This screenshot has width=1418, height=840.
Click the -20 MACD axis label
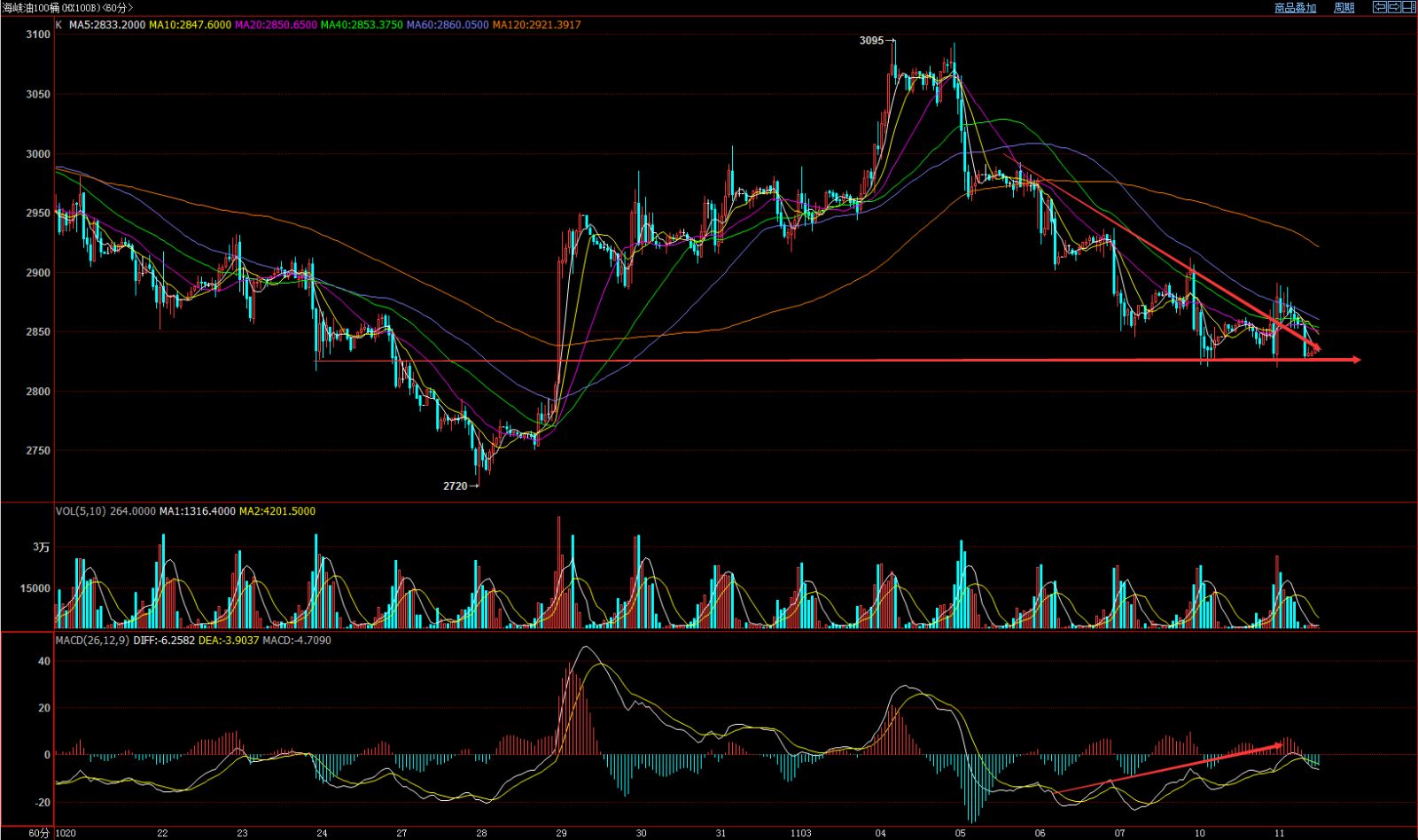(43, 803)
